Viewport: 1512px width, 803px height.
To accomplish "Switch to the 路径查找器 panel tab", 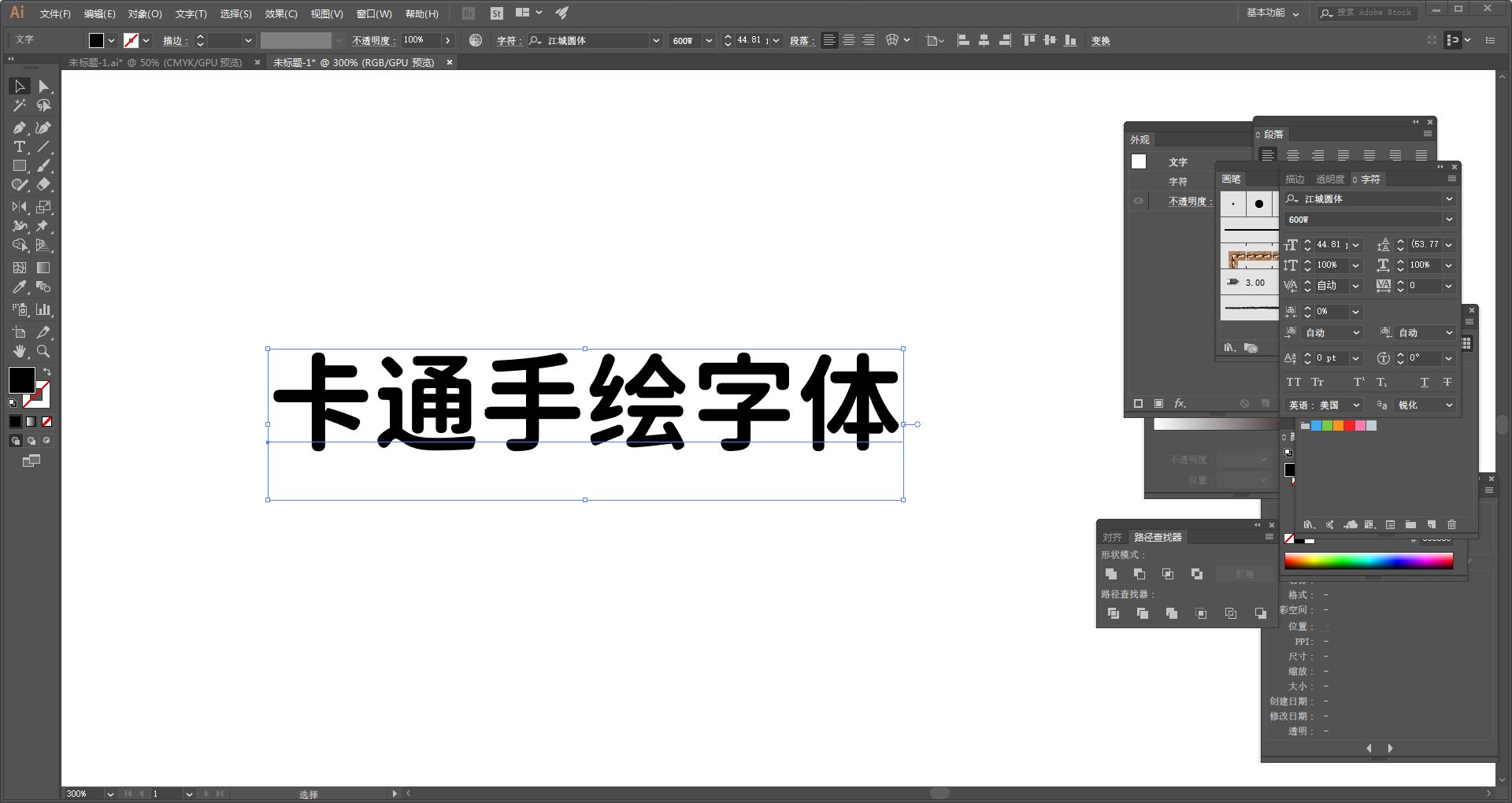I will point(1158,537).
